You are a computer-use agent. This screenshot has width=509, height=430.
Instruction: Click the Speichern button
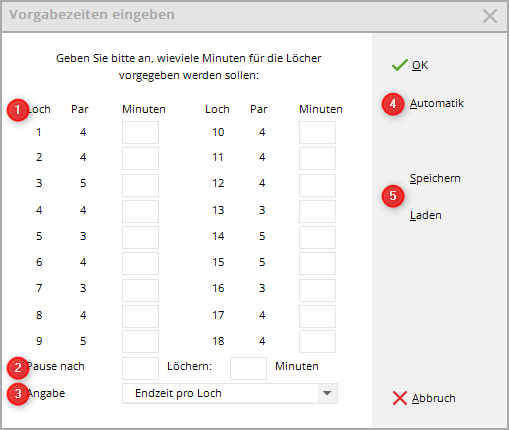click(435, 178)
